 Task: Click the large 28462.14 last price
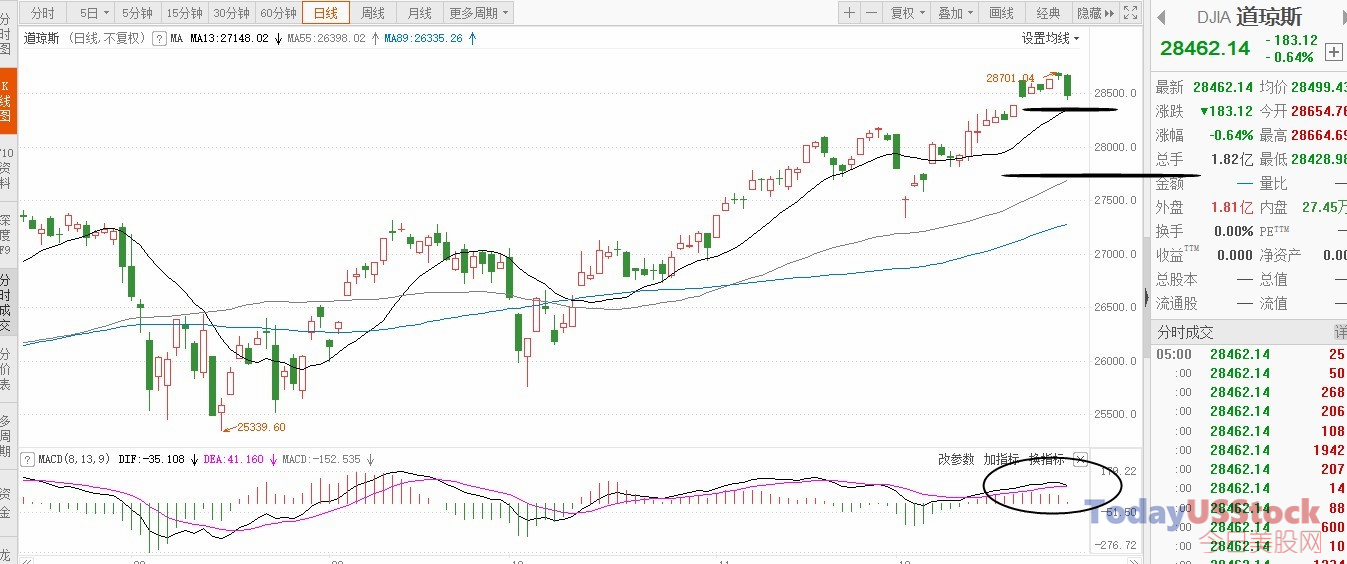click(x=1205, y=48)
